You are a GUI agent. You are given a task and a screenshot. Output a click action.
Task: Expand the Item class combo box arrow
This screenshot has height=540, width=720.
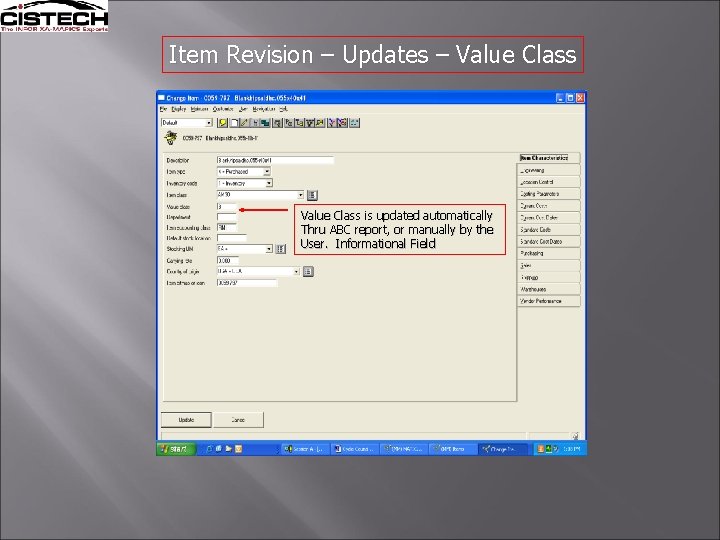(x=300, y=195)
